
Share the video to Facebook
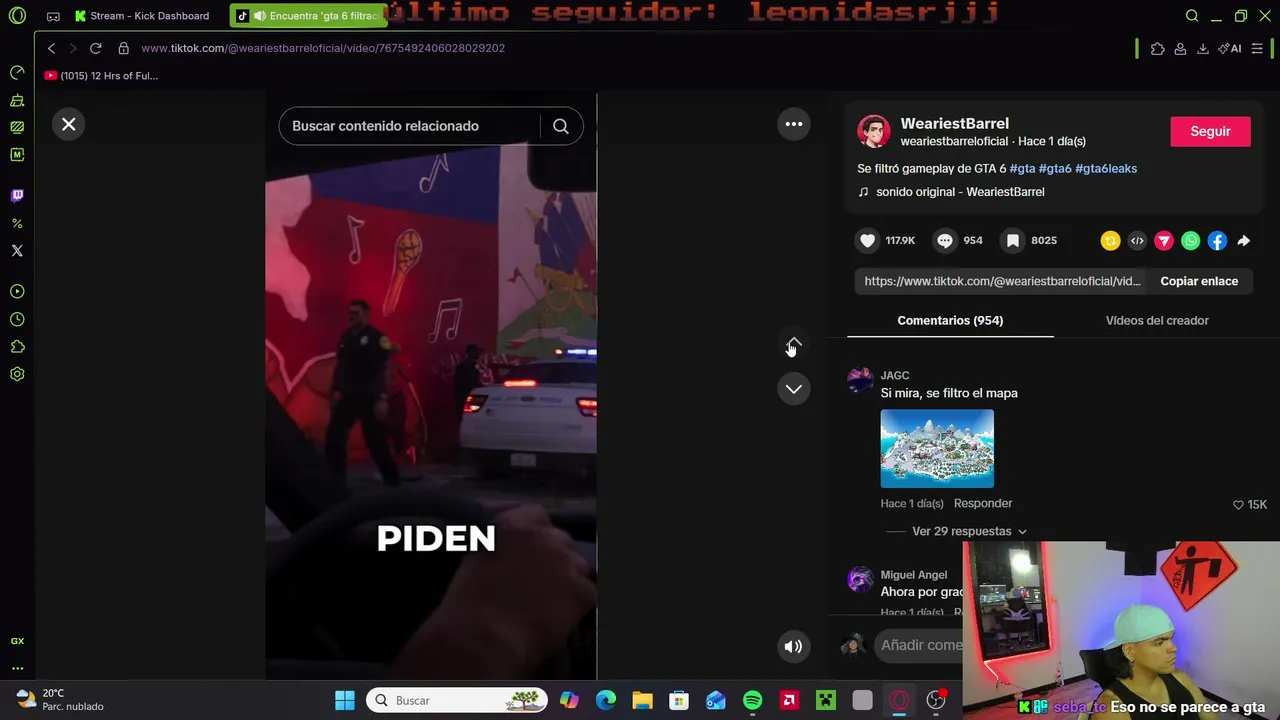1217,240
